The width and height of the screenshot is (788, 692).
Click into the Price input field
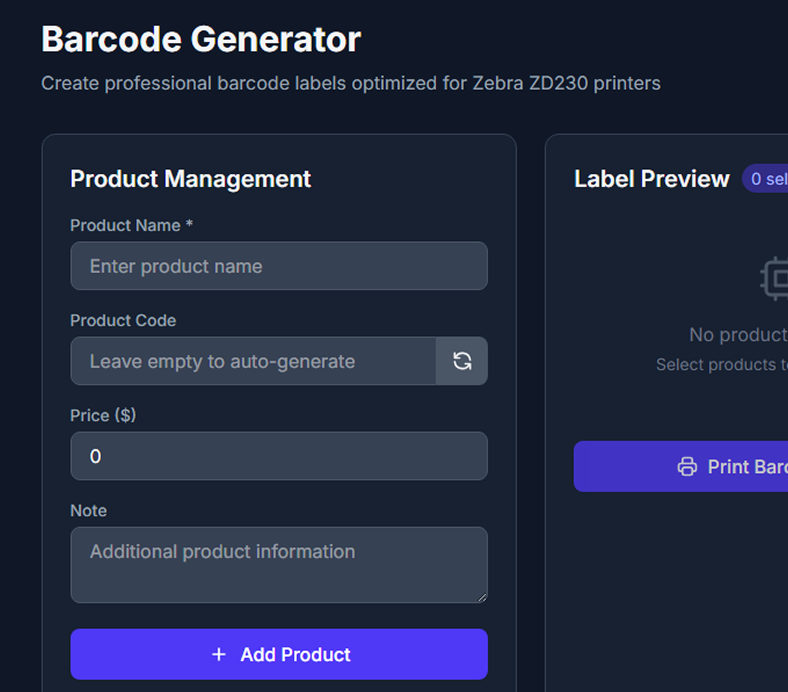[278, 457]
